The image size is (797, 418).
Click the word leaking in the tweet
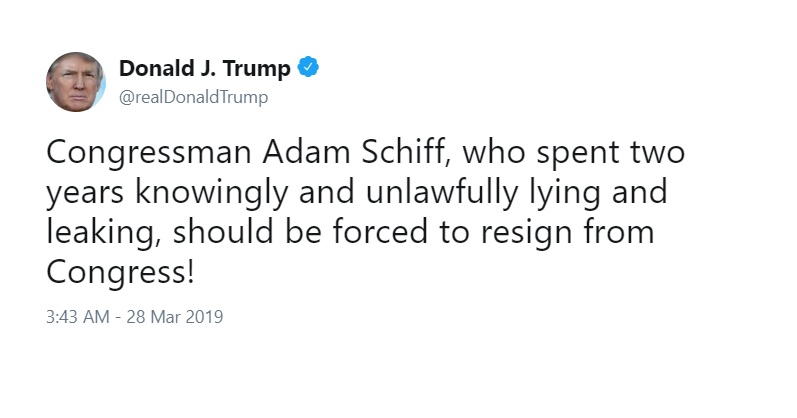click(104, 233)
